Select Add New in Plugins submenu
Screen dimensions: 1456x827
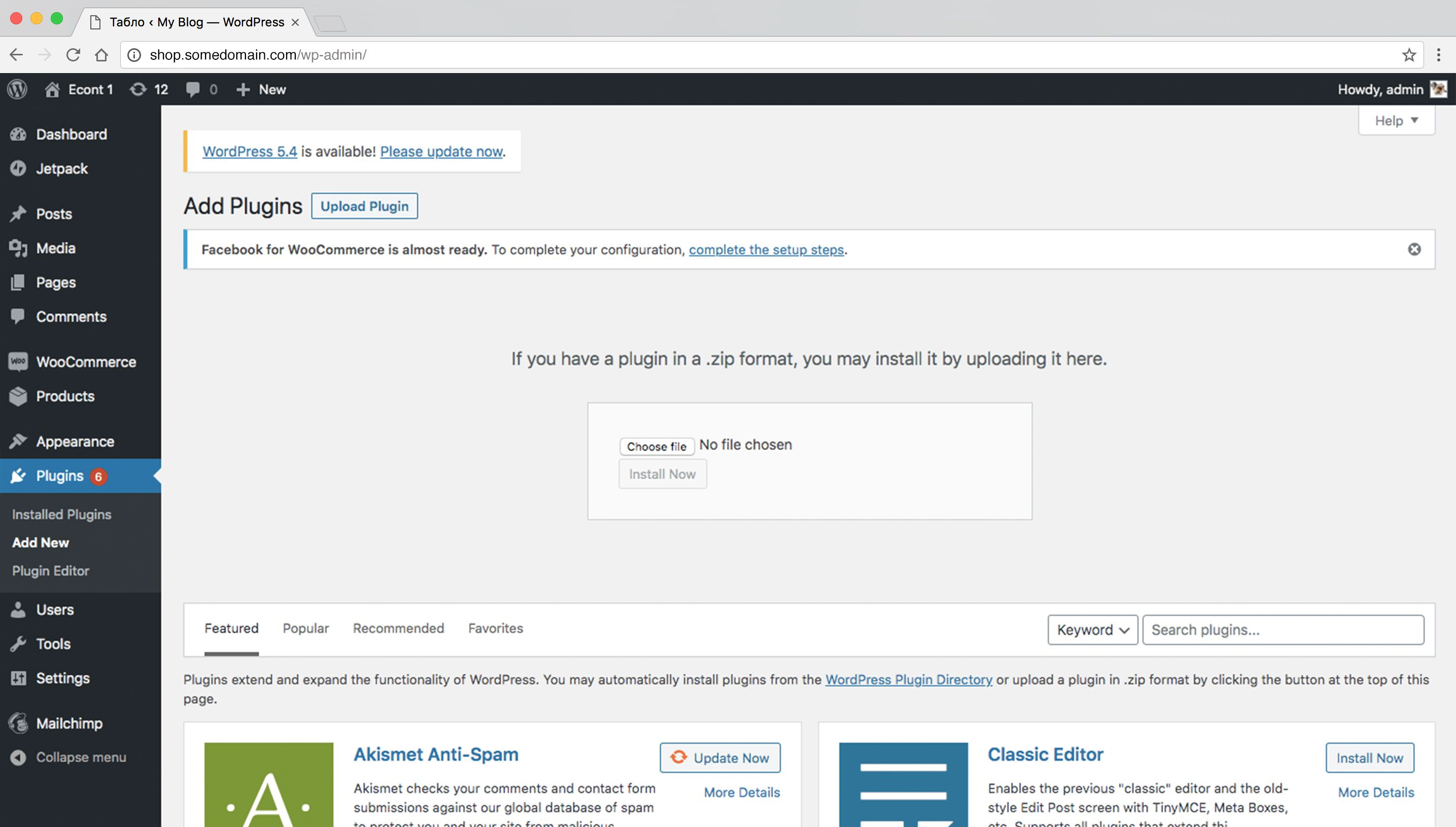pyautogui.click(x=41, y=543)
